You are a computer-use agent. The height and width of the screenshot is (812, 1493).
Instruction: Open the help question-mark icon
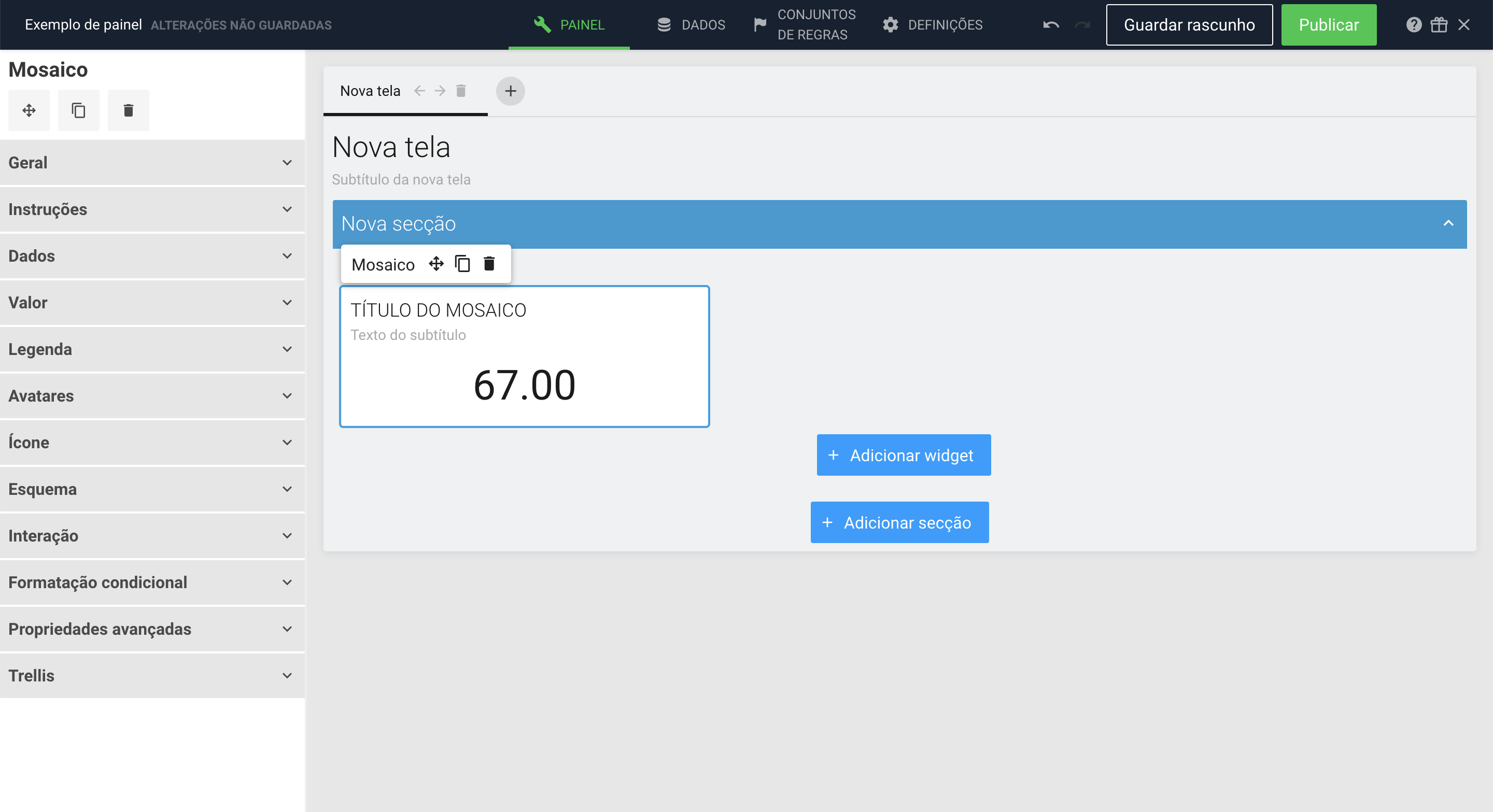[x=1414, y=25]
